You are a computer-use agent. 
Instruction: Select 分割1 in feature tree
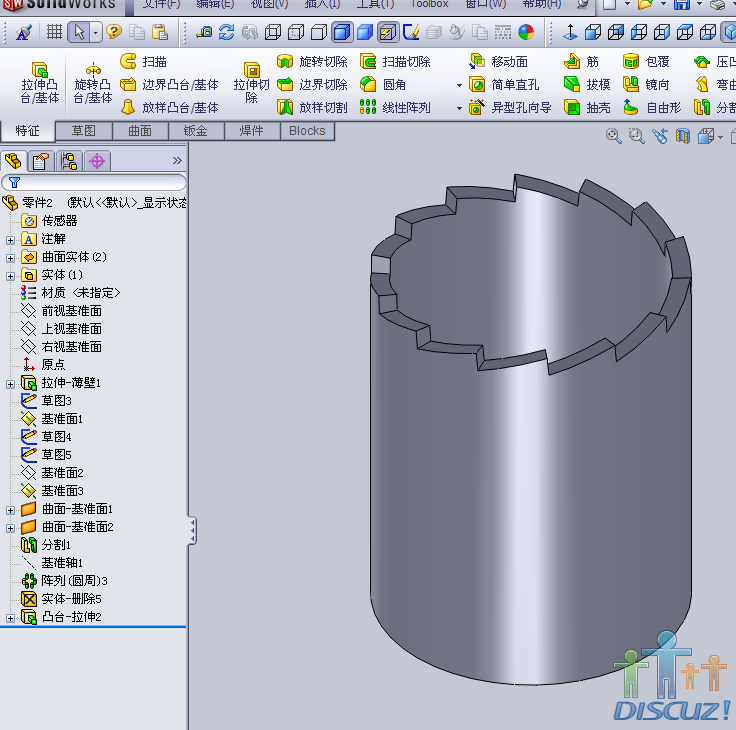click(x=46, y=545)
